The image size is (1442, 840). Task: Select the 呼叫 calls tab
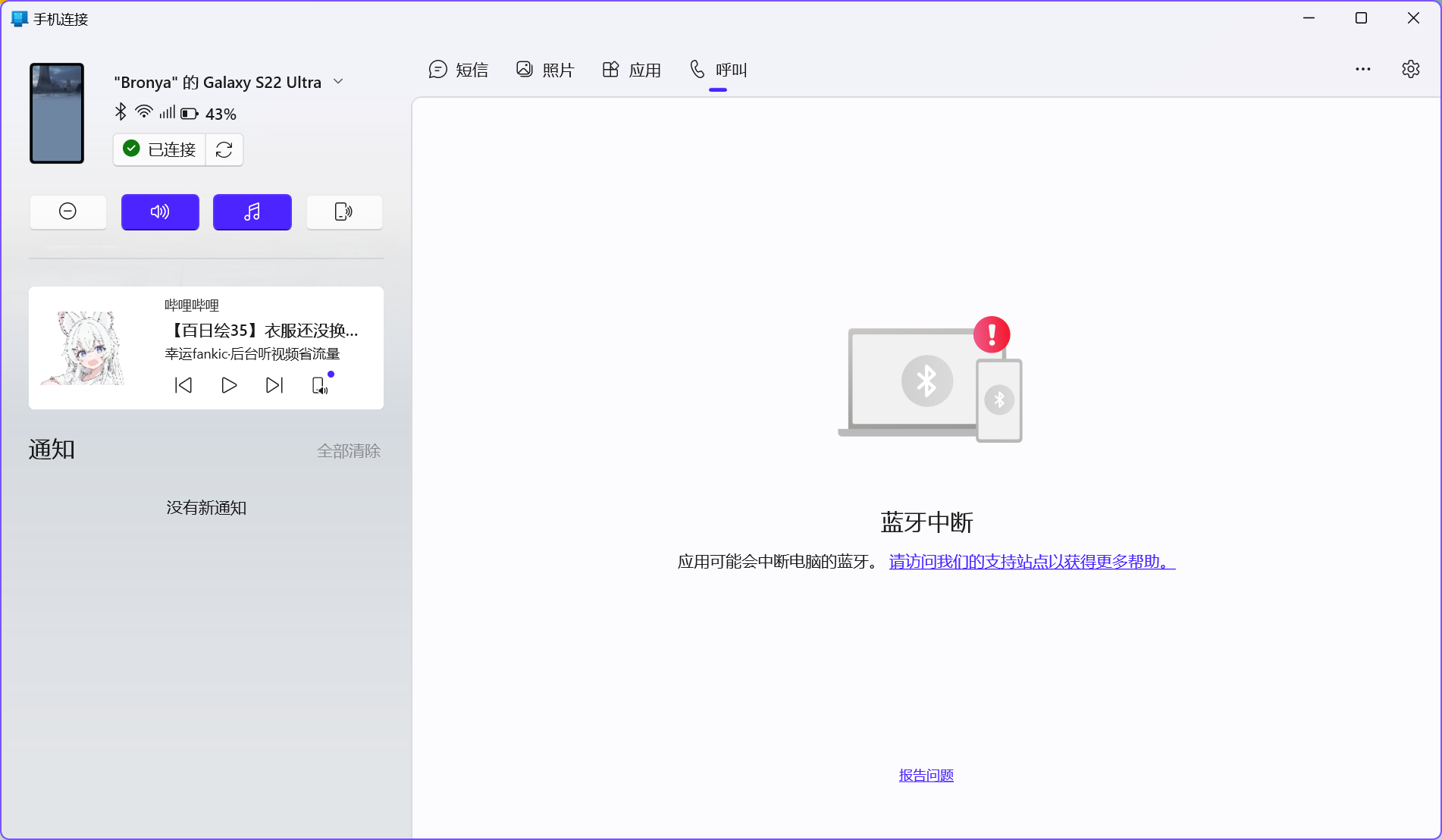pyautogui.click(x=718, y=70)
